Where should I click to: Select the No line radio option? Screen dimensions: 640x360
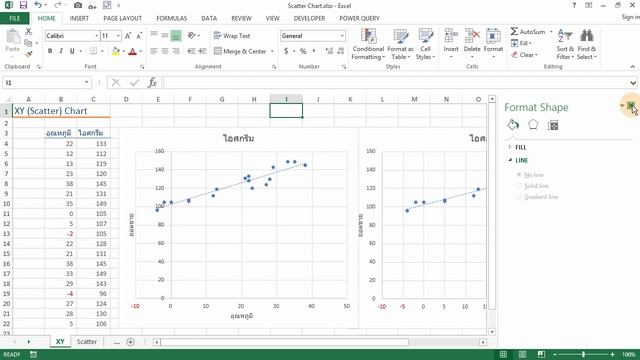519,175
